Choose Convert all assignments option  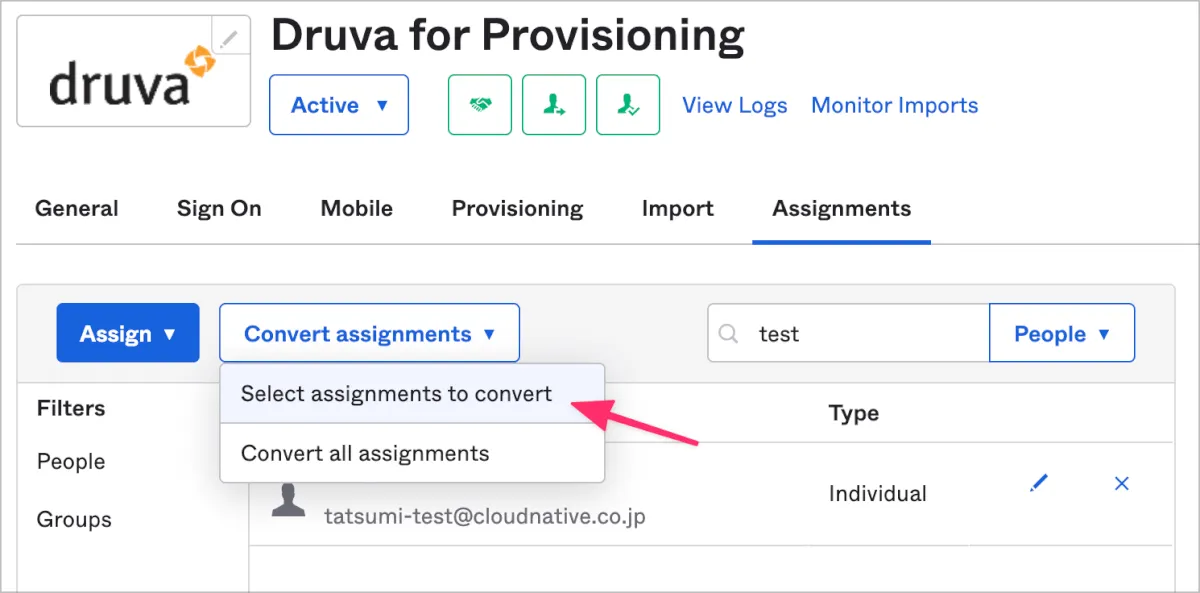[x=365, y=453]
